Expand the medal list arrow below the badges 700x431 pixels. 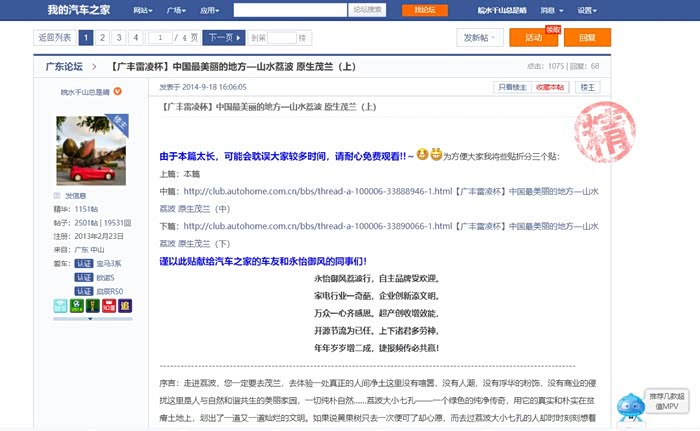(x=91, y=319)
